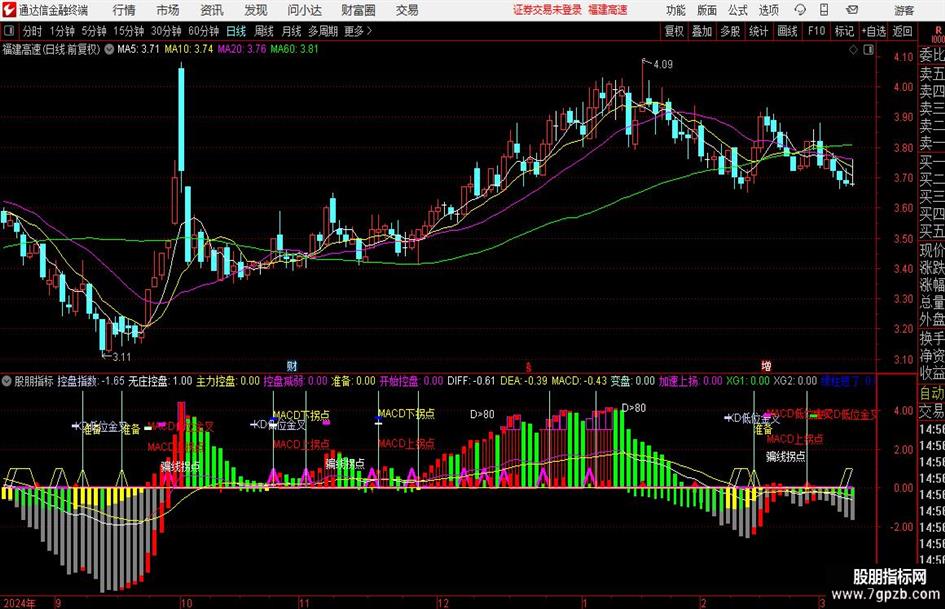The height and width of the screenshot is (609, 945).
Task: Open the 交易 menu
Action: (x=407, y=10)
